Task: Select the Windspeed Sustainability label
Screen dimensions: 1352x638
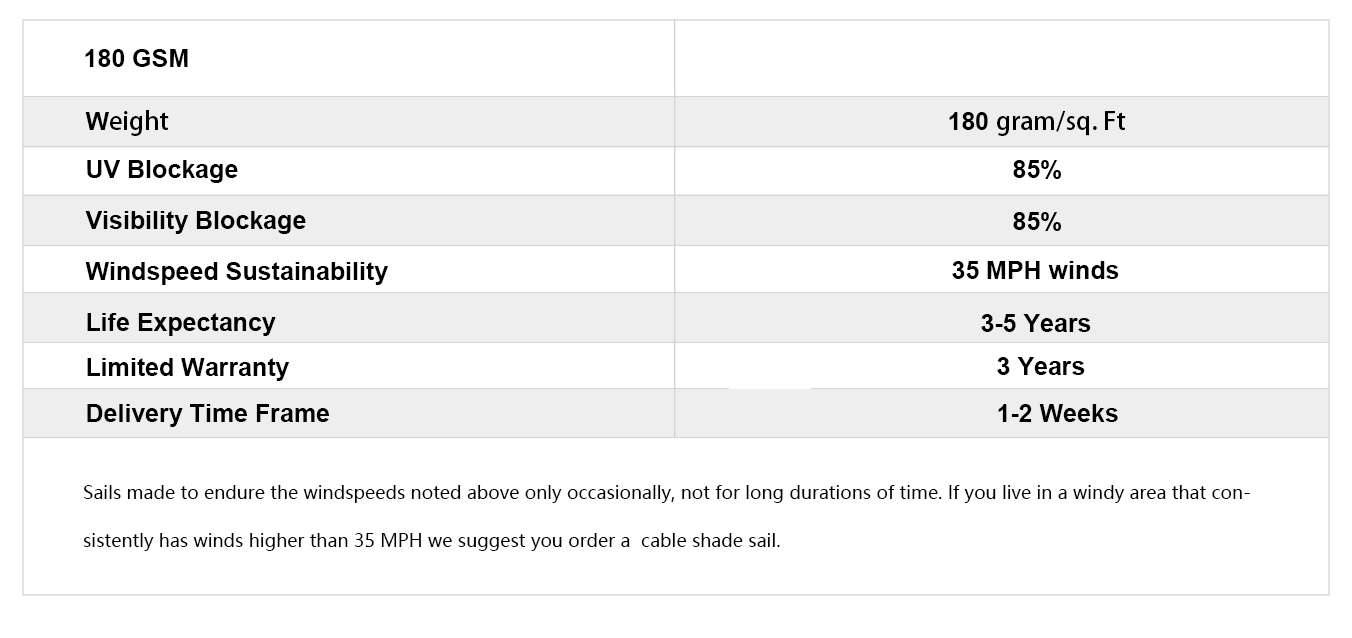Action: pyautogui.click(x=236, y=272)
